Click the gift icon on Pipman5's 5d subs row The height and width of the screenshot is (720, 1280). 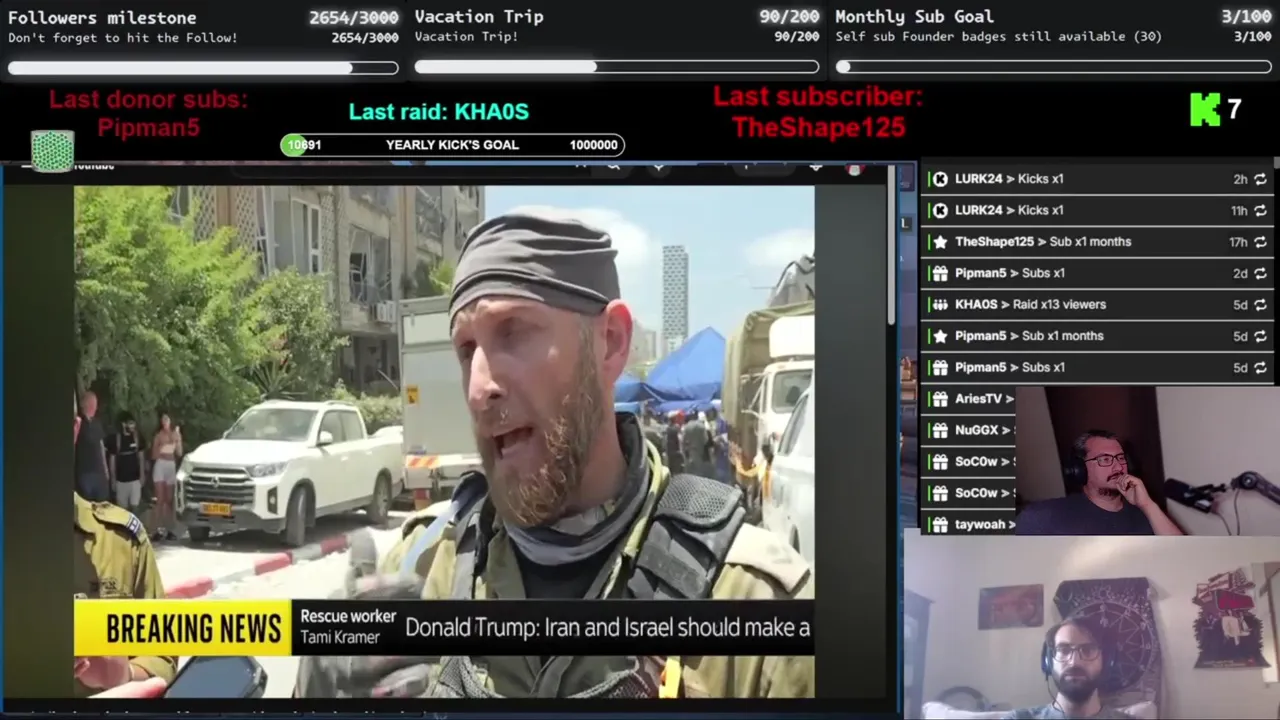[x=939, y=367]
